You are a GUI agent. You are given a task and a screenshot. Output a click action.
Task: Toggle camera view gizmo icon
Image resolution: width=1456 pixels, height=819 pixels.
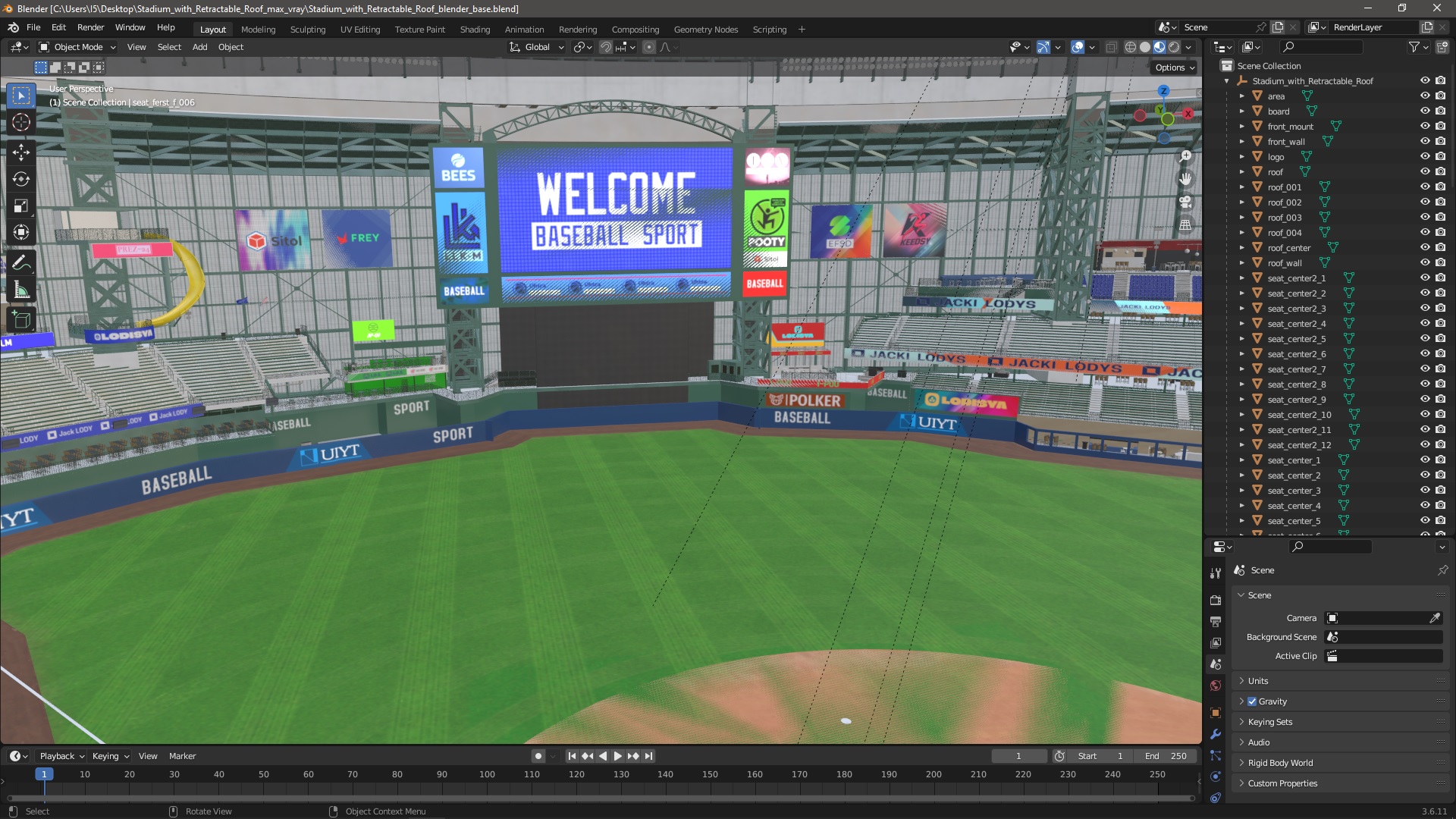click(1185, 202)
